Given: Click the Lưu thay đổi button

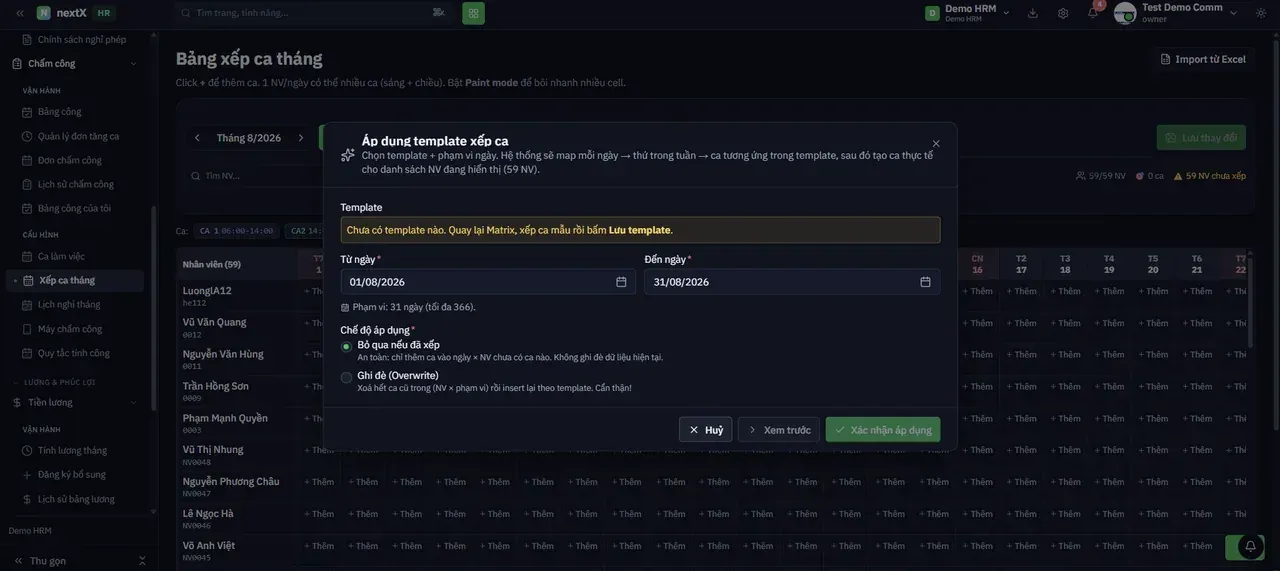Looking at the screenshot, I should 1201,138.
